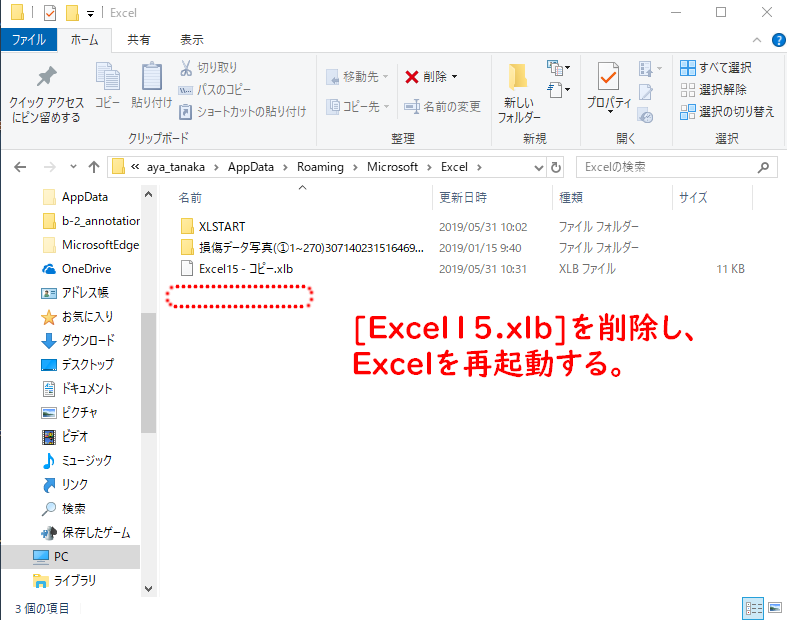This screenshot has width=787, height=620.
Task: Click New folder icon in title bar quick access
Action: pyautogui.click(x=72, y=13)
